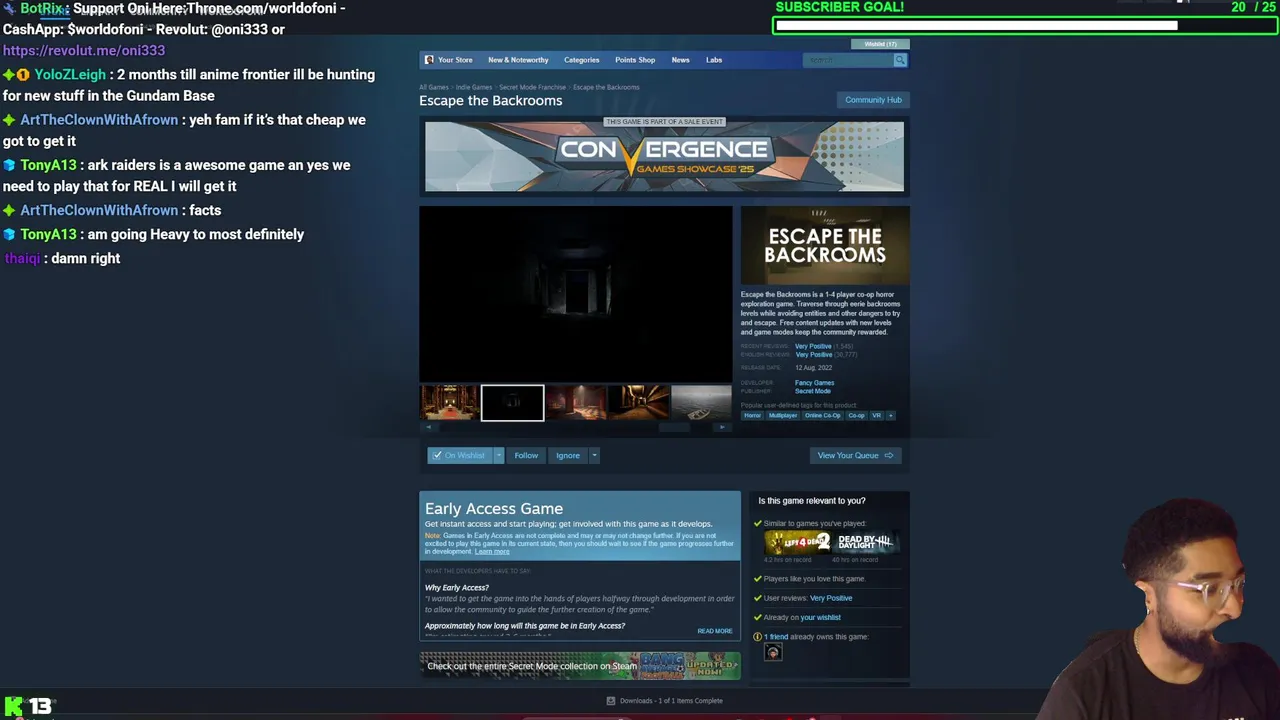1280x720 pixels.
Task: Click the third screenshot thumbnail
Action: pyautogui.click(x=575, y=402)
